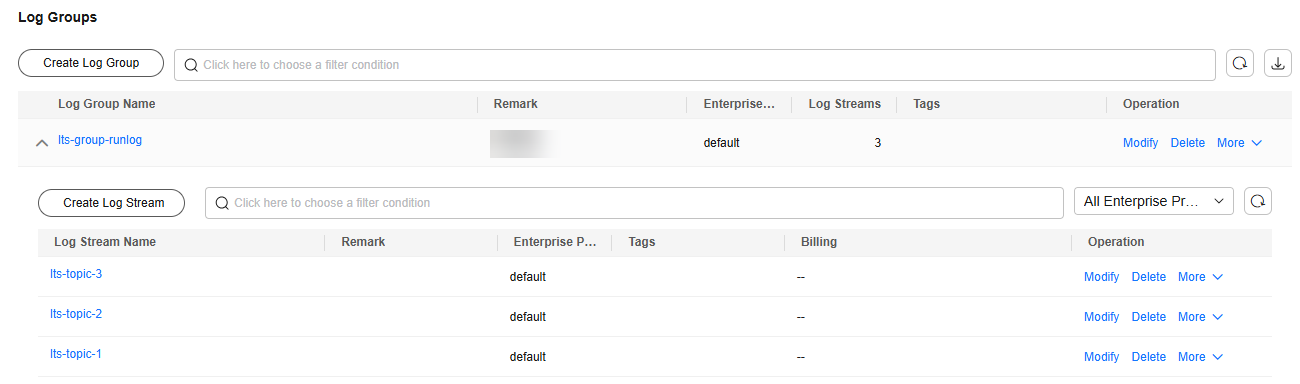Refresh the log groups list
The width and height of the screenshot is (1300, 384).
coord(1240,63)
